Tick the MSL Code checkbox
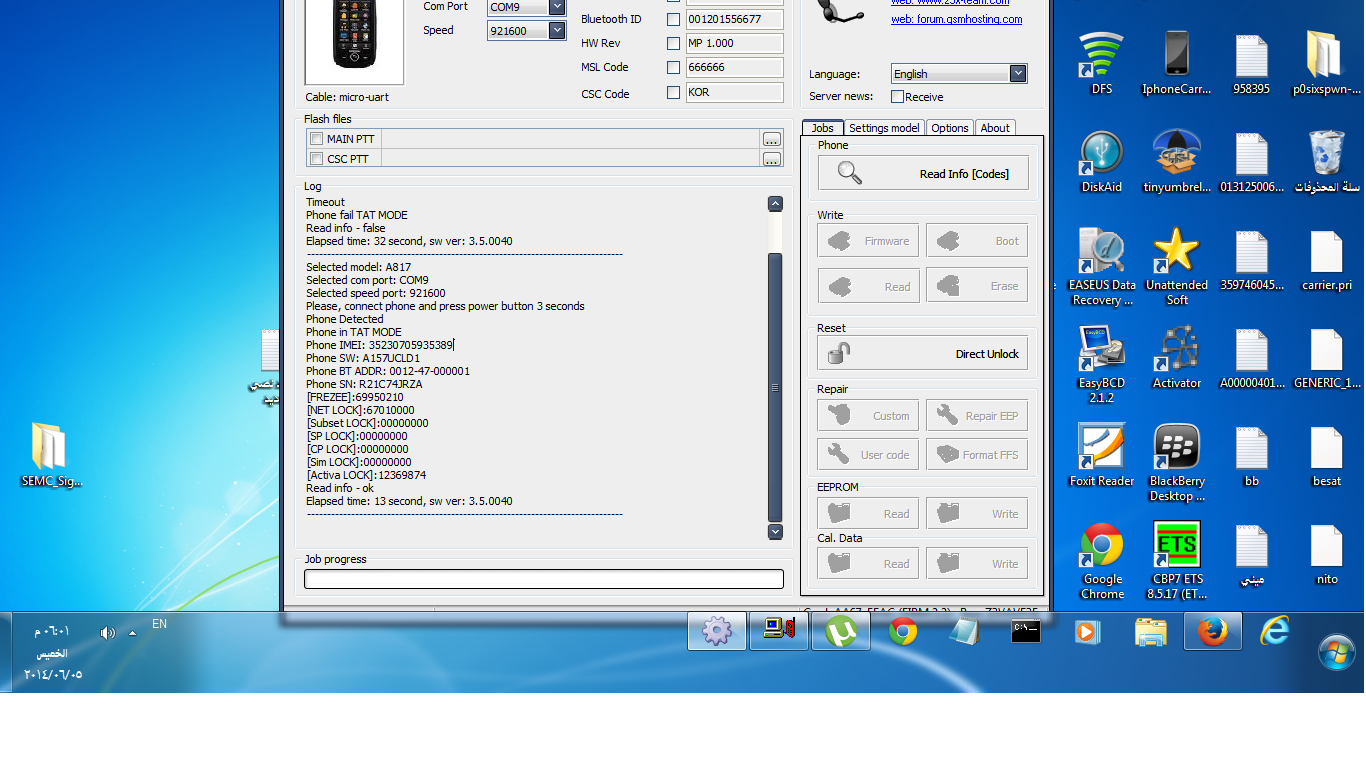Screen dimensions: 1366x768 point(673,67)
